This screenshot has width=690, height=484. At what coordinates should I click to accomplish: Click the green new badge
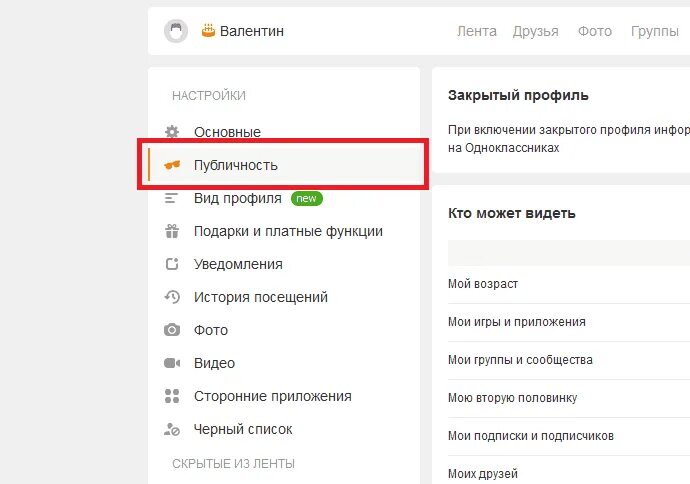pyautogui.click(x=306, y=198)
